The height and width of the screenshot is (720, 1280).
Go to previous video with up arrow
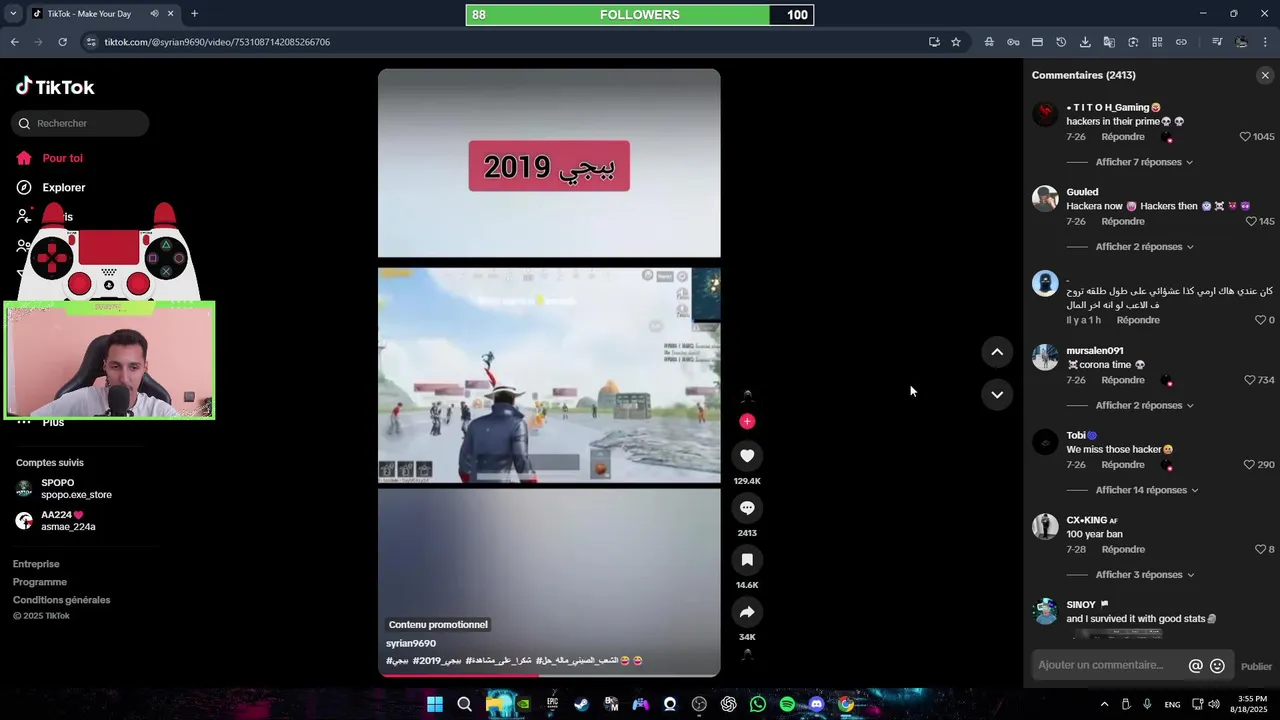click(x=997, y=352)
